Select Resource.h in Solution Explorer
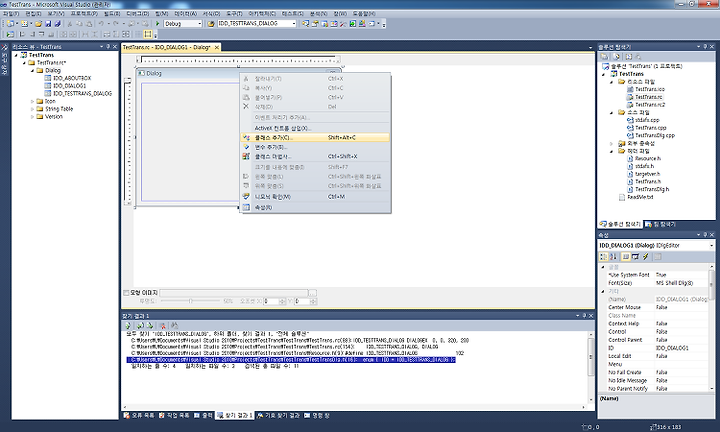The image size is (720, 432). [x=647, y=158]
